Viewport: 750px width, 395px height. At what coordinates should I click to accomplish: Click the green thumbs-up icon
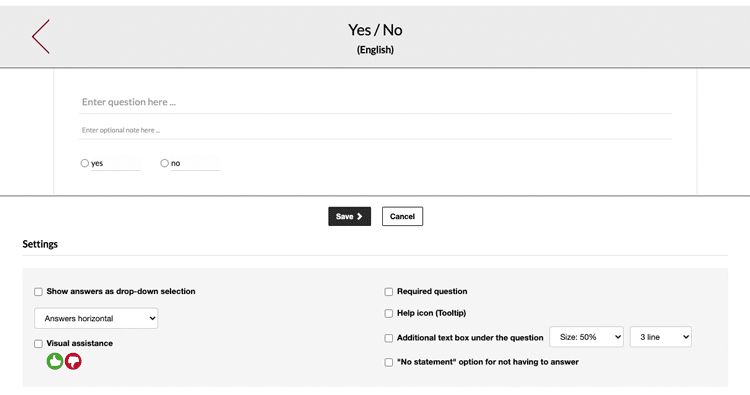pyautogui.click(x=55, y=361)
